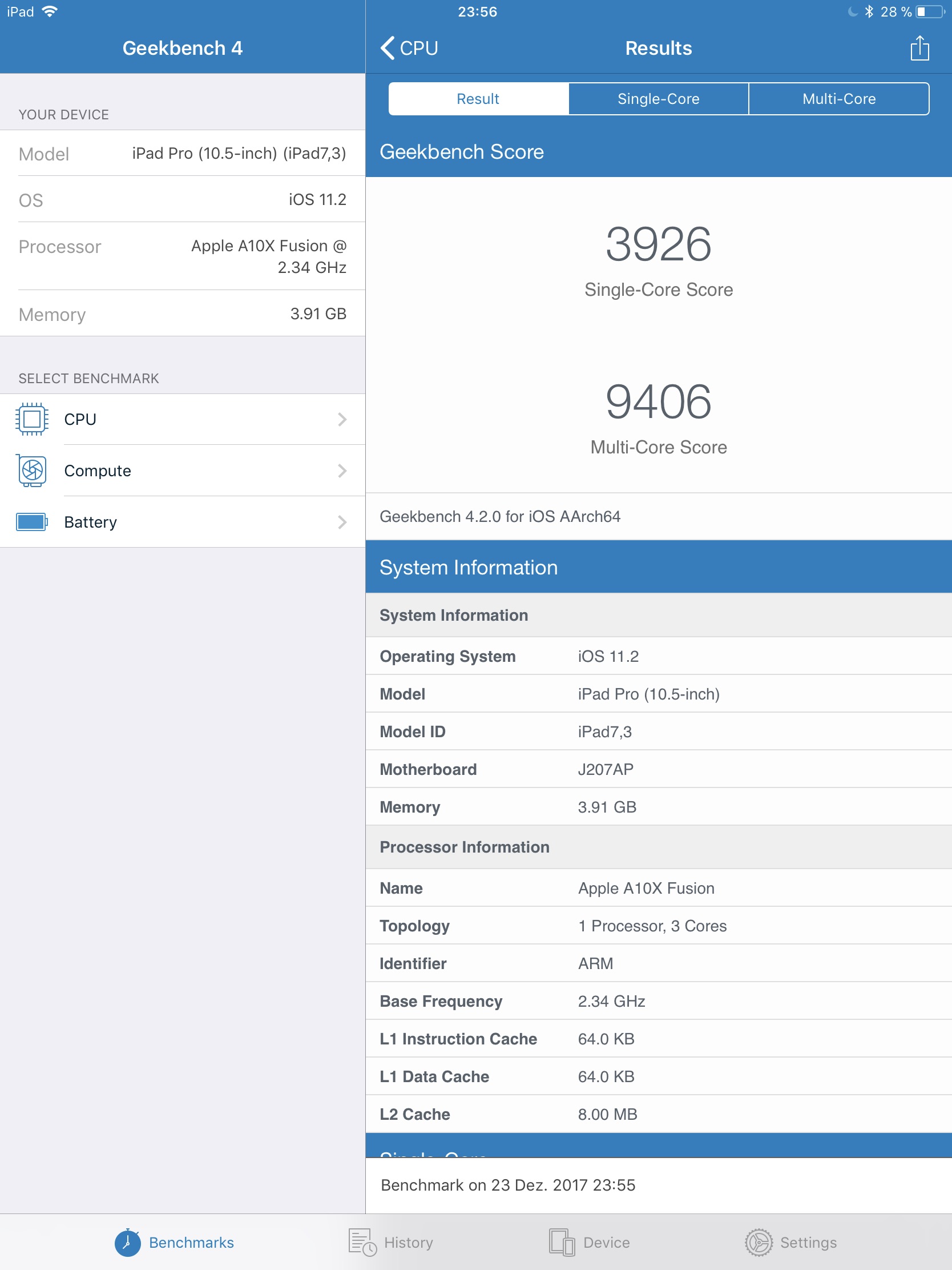Expand the CPU benchmark chevron
This screenshot has width=952, height=1270.
(x=342, y=419)
